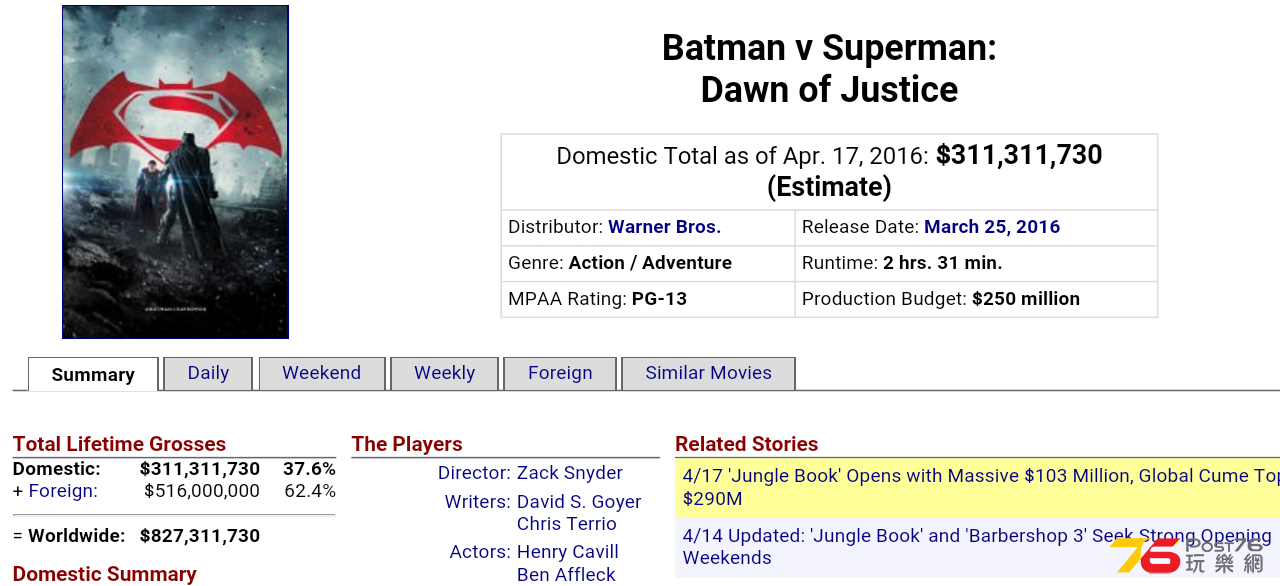Open actor Henry Cavill's page

pos(568,552)
